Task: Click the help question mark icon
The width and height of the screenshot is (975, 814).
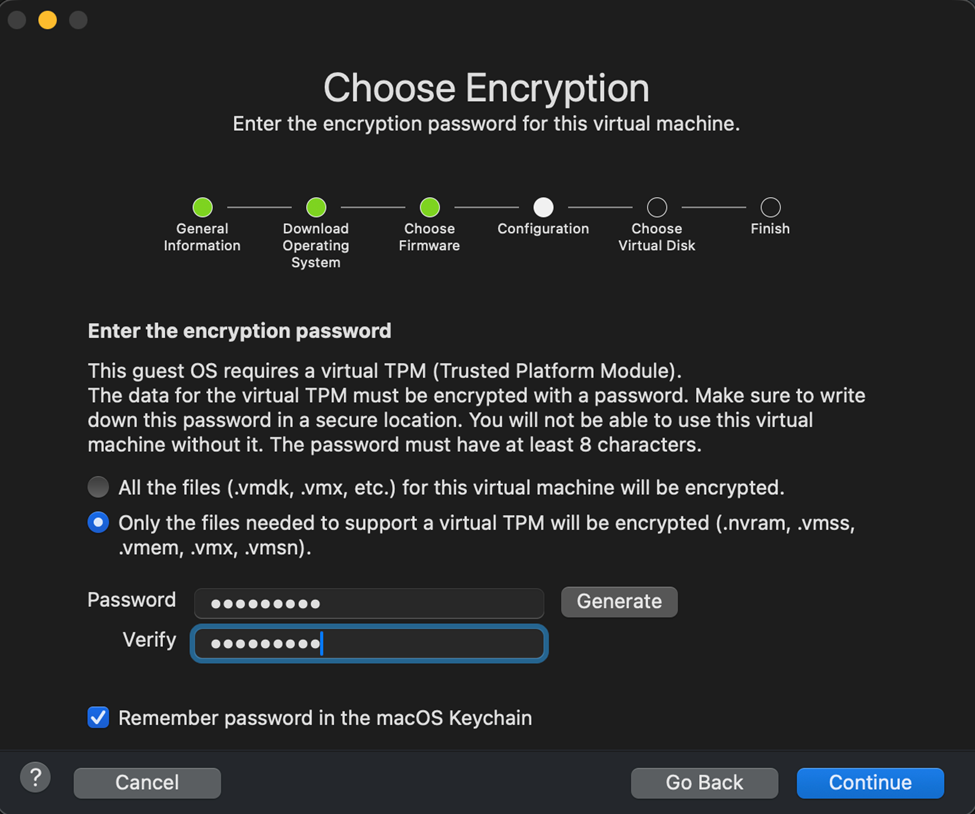Action: pyautogui.click(x=35, y=777)
